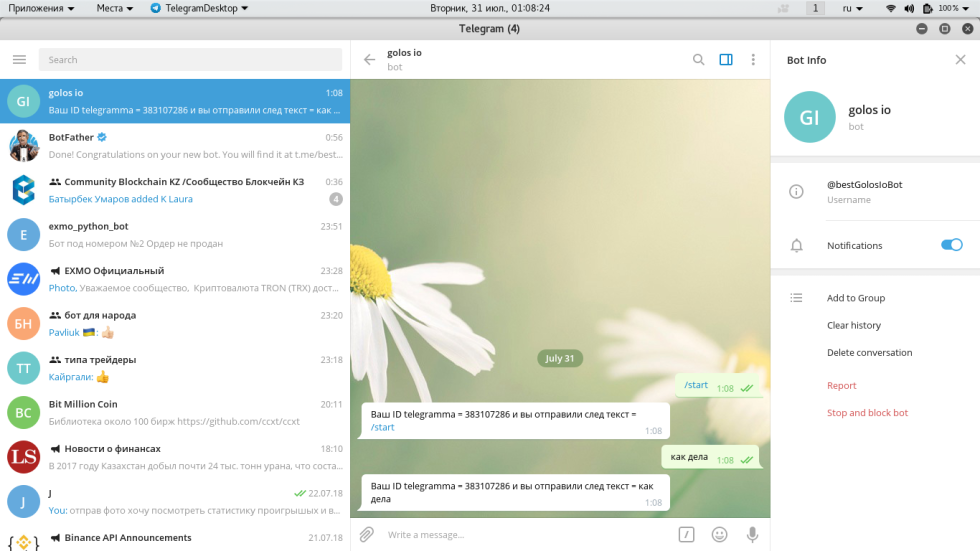980x551 pixels.
Task: Toggle the right info side panel
Action: (x=726, y=59)
